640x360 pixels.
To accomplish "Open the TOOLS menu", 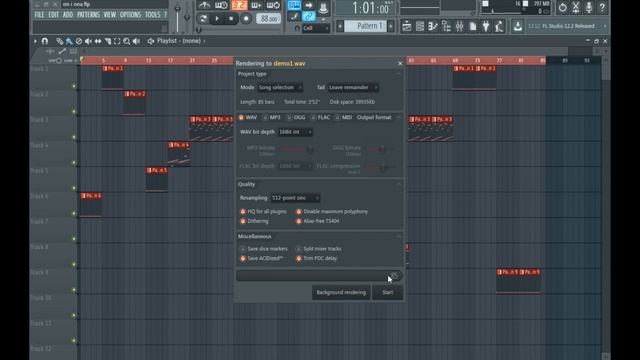I will (153, 15).
